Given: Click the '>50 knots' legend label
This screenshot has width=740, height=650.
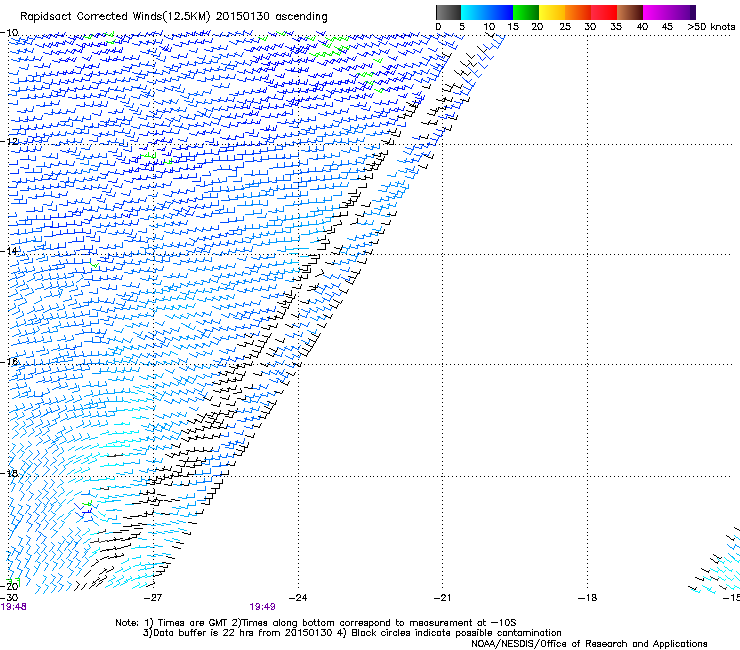Looking at the screenshot, I should pos(711,27).
